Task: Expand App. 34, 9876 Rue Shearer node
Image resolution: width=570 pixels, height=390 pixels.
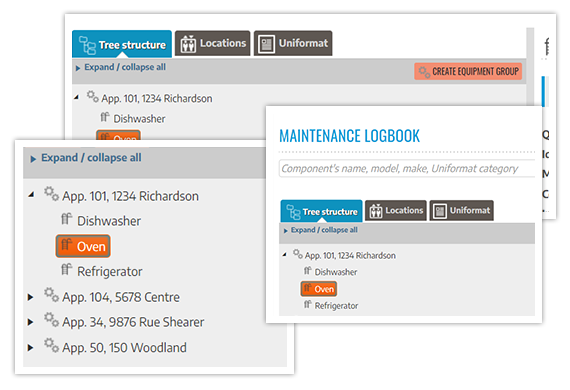Action: [x=31, y=322]
